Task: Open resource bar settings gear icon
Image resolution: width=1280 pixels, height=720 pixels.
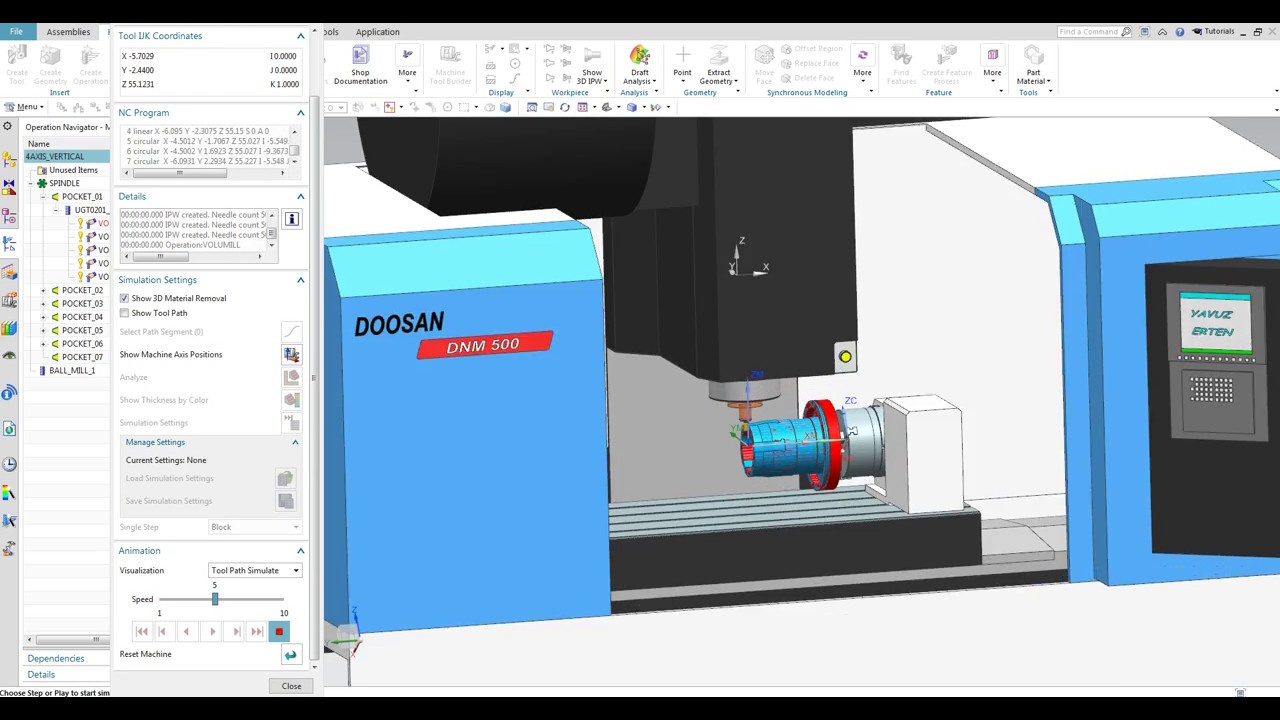Action: coord(7,127)
